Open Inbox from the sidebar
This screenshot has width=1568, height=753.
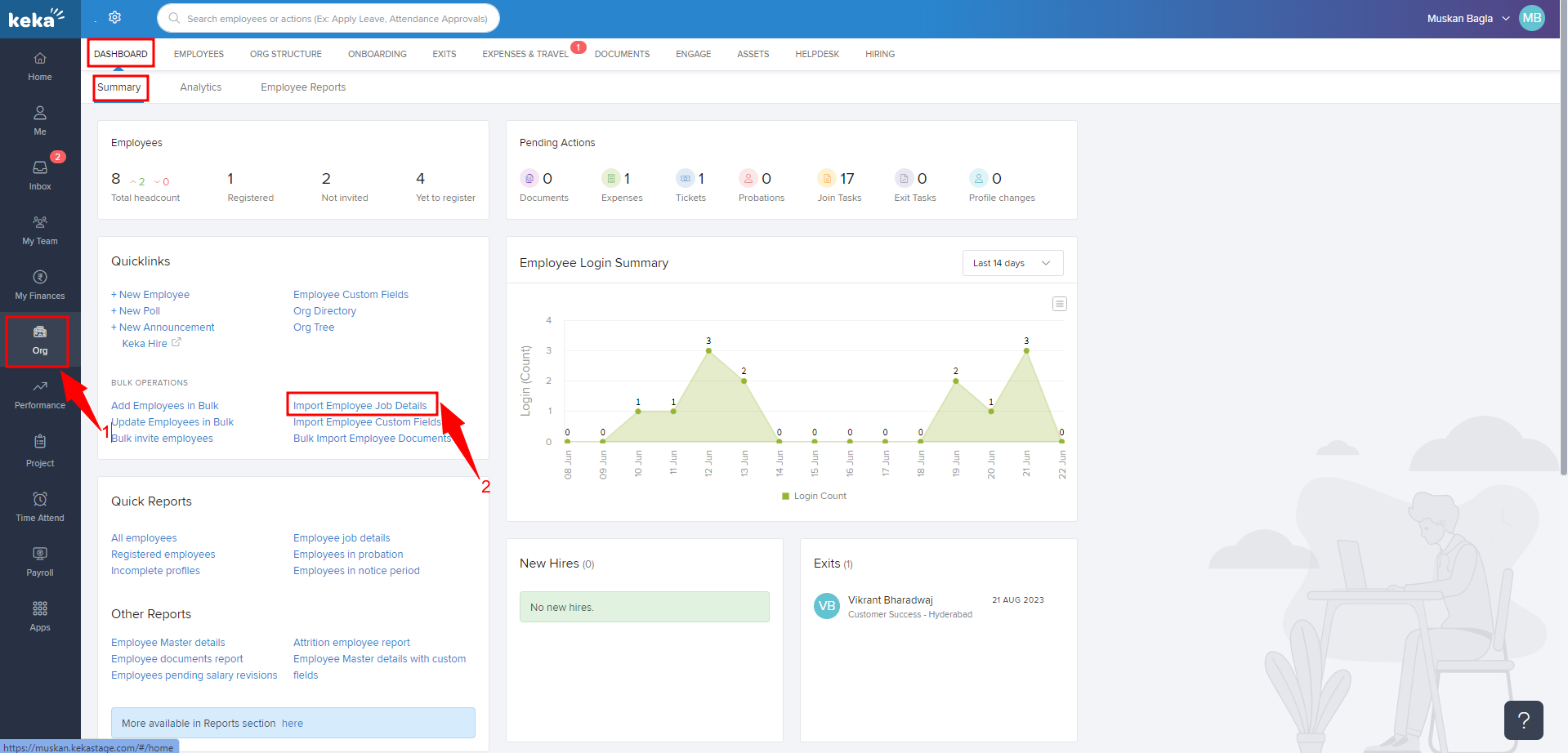pyautogui.click(x=40, y=174)
